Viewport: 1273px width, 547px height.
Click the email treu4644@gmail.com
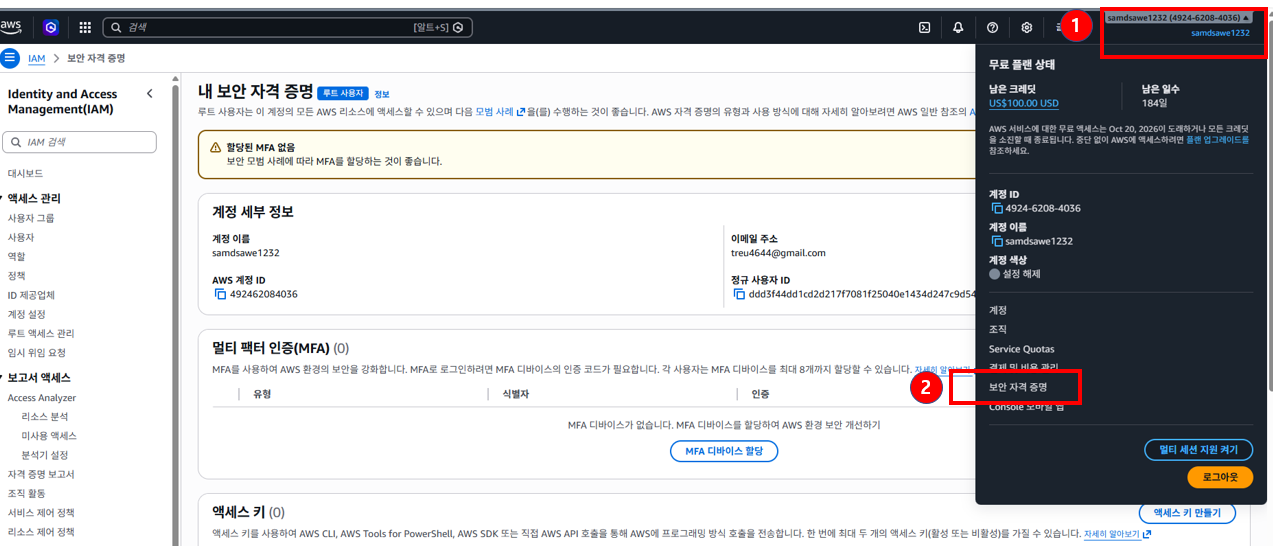[x=778, y=253]
